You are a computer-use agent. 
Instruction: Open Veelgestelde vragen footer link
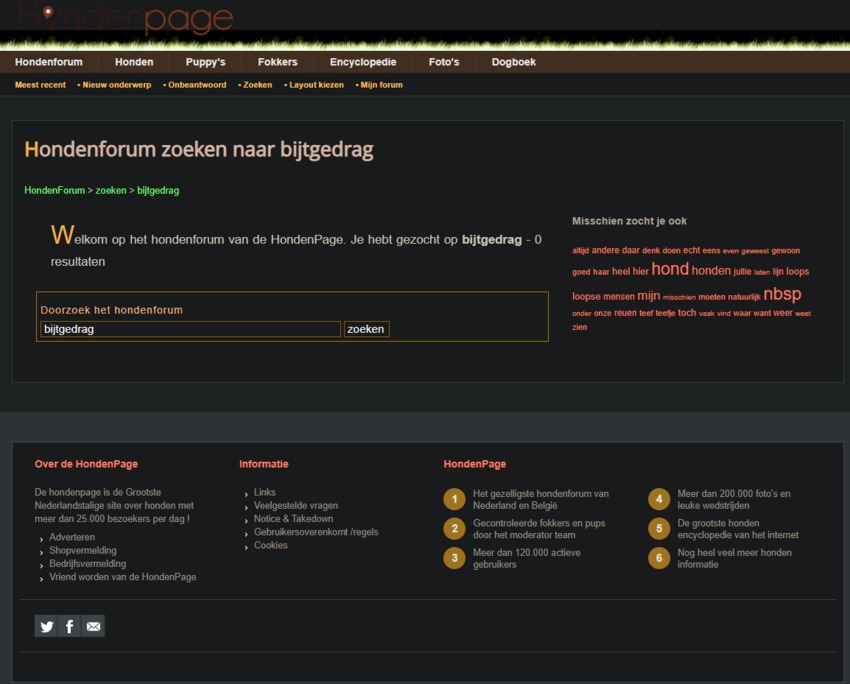point(296,506)
